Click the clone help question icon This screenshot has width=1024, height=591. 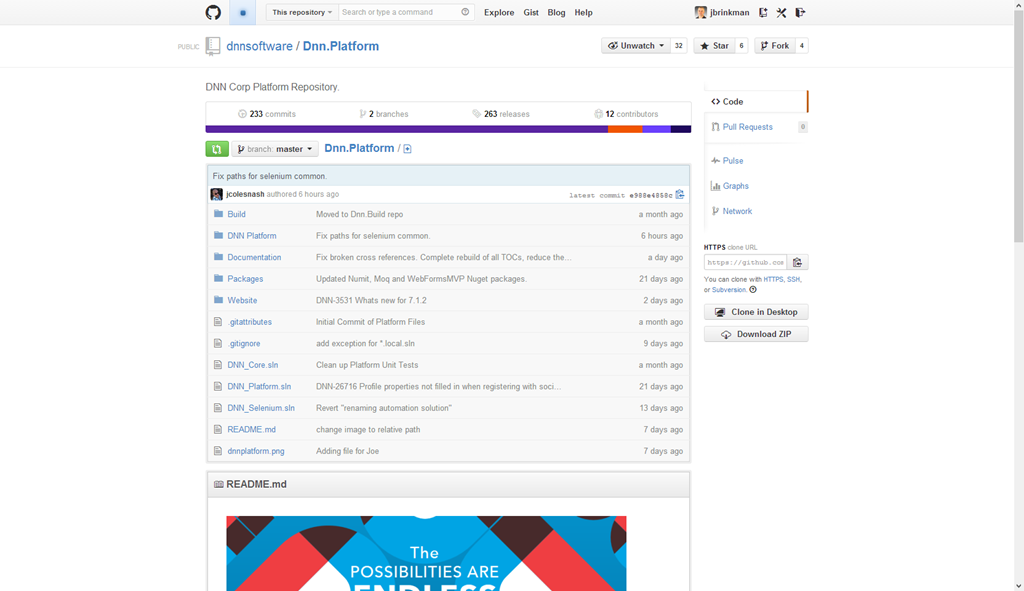tap(753, 290)
